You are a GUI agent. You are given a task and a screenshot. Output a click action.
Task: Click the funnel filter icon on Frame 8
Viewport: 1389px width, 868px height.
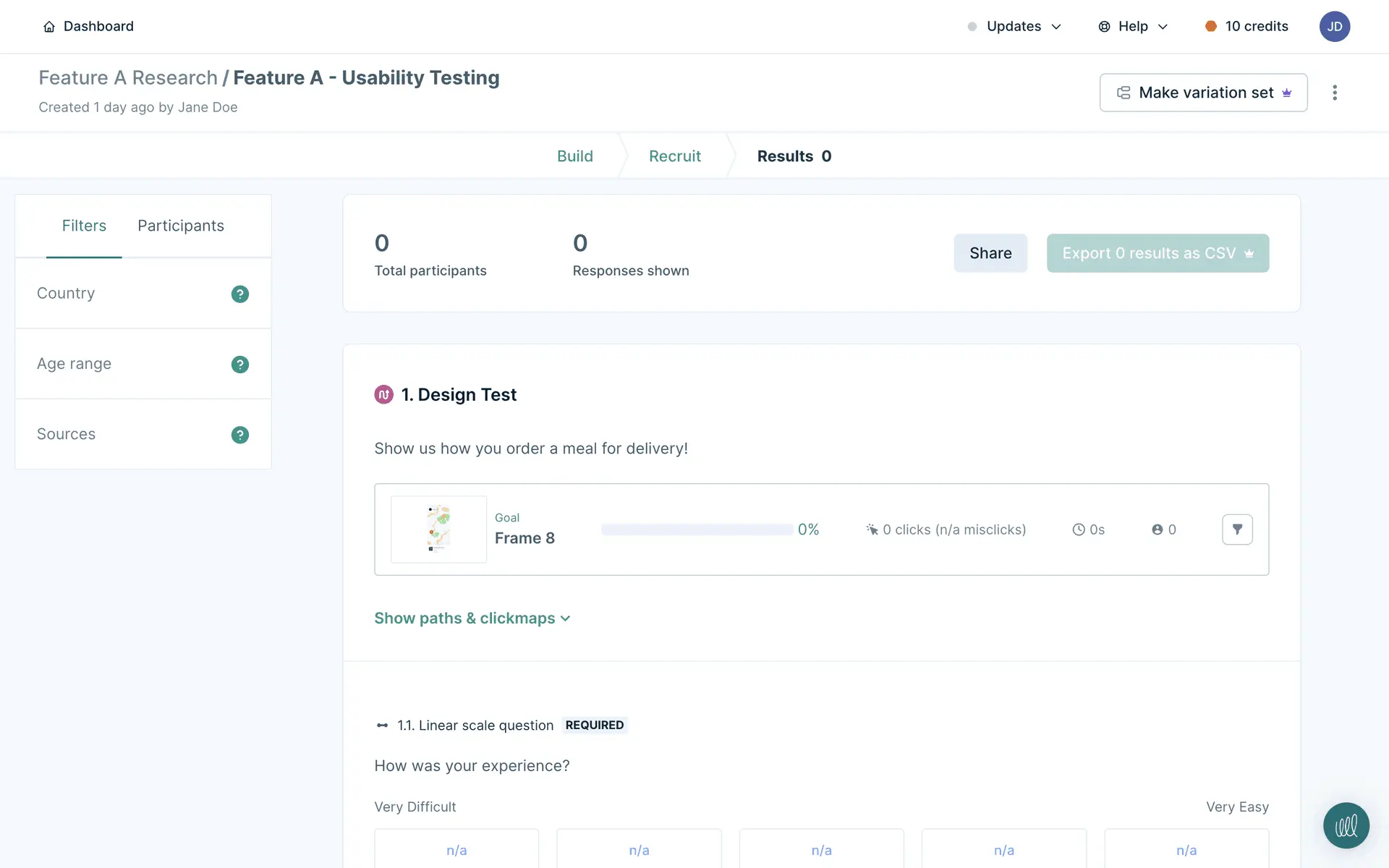point(1237,529)
